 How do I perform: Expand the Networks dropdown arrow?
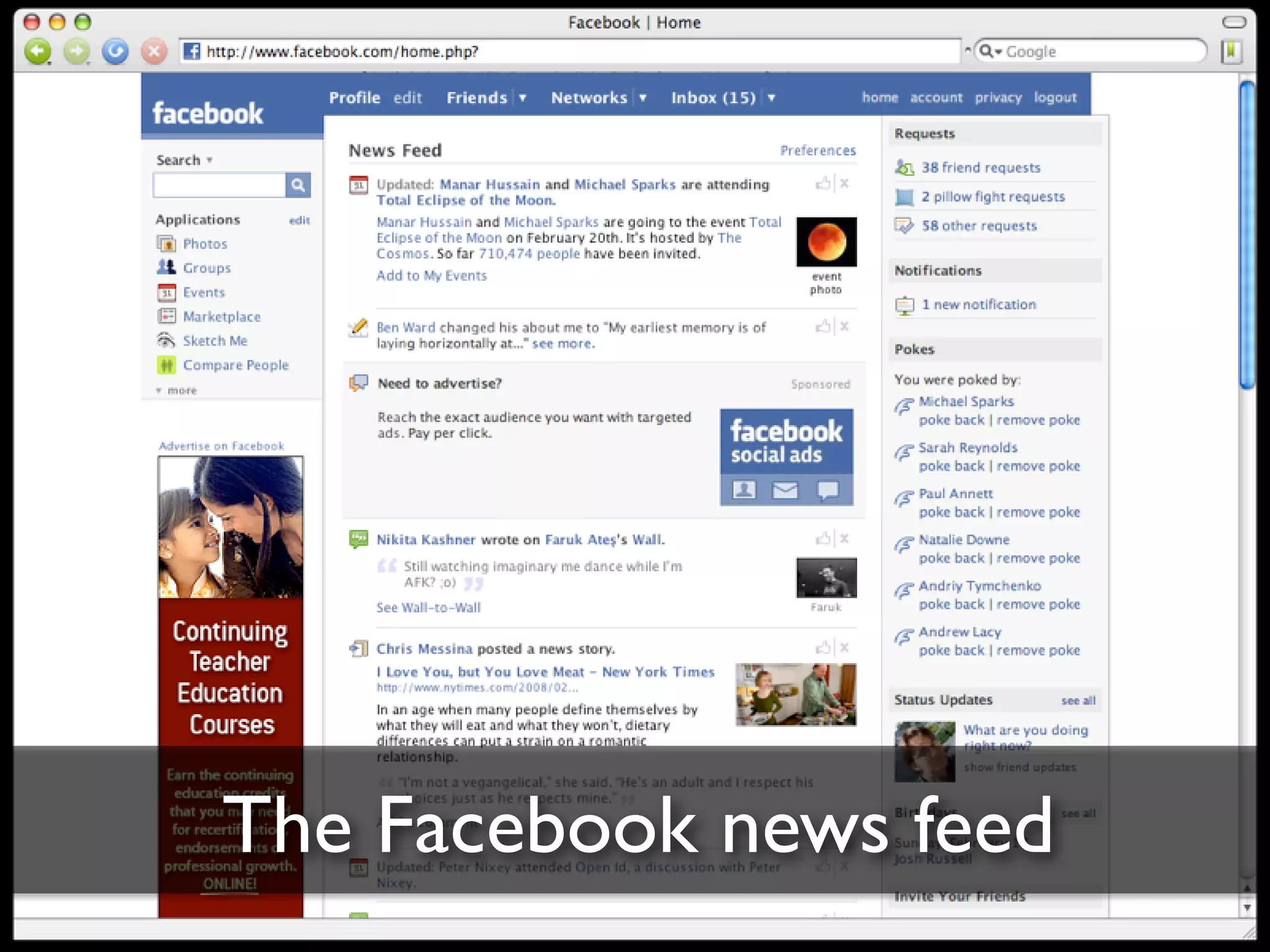coord(643,97)
